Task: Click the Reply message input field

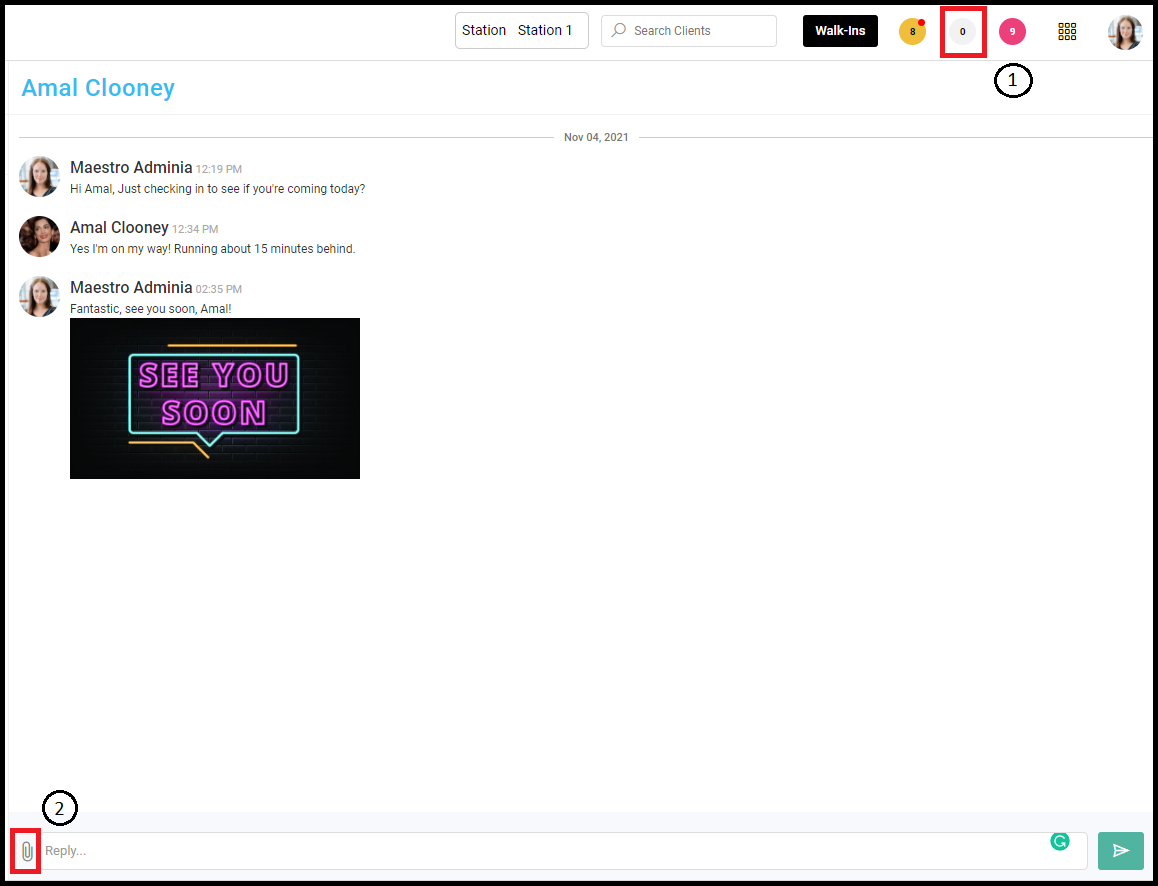Action: (563, 851)
